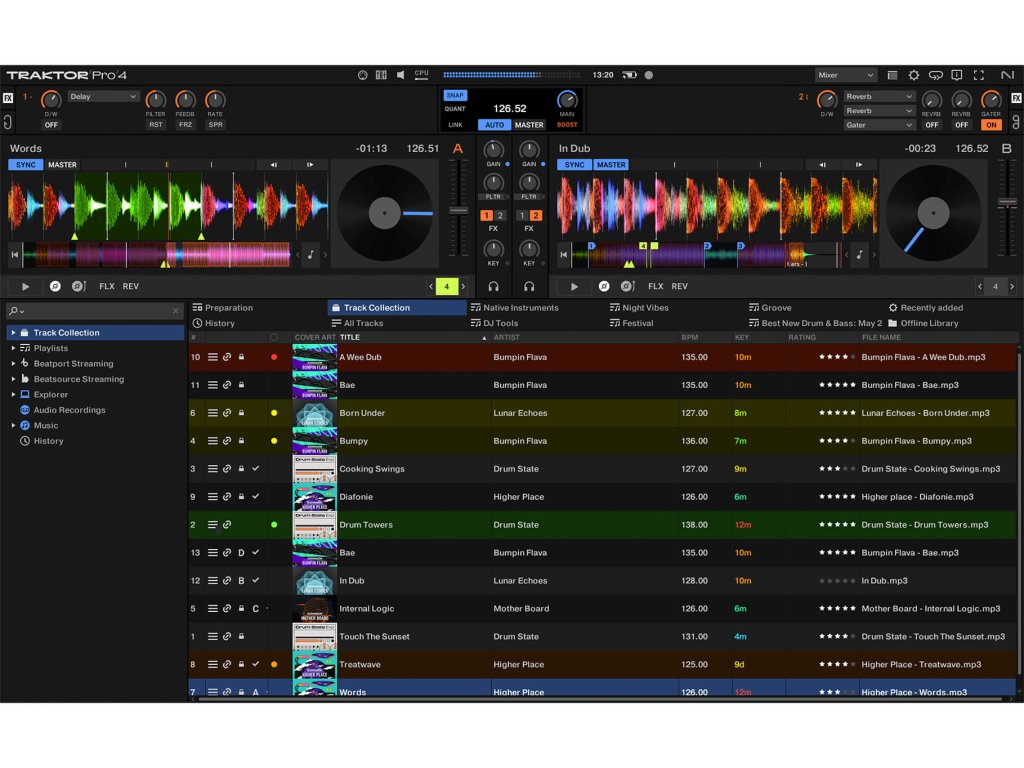
Task: Click RST filter reset button
Action: [155, 125]
